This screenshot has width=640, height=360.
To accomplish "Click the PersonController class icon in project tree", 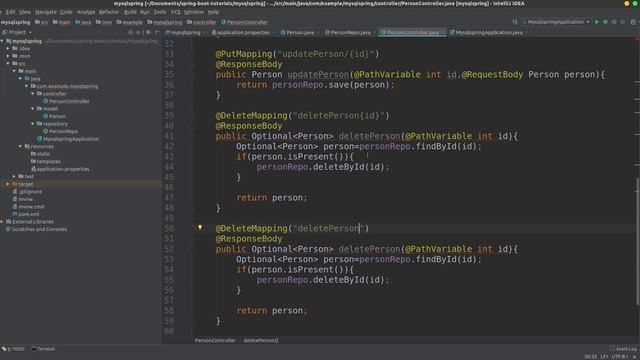I will click(x=46, y=101).
